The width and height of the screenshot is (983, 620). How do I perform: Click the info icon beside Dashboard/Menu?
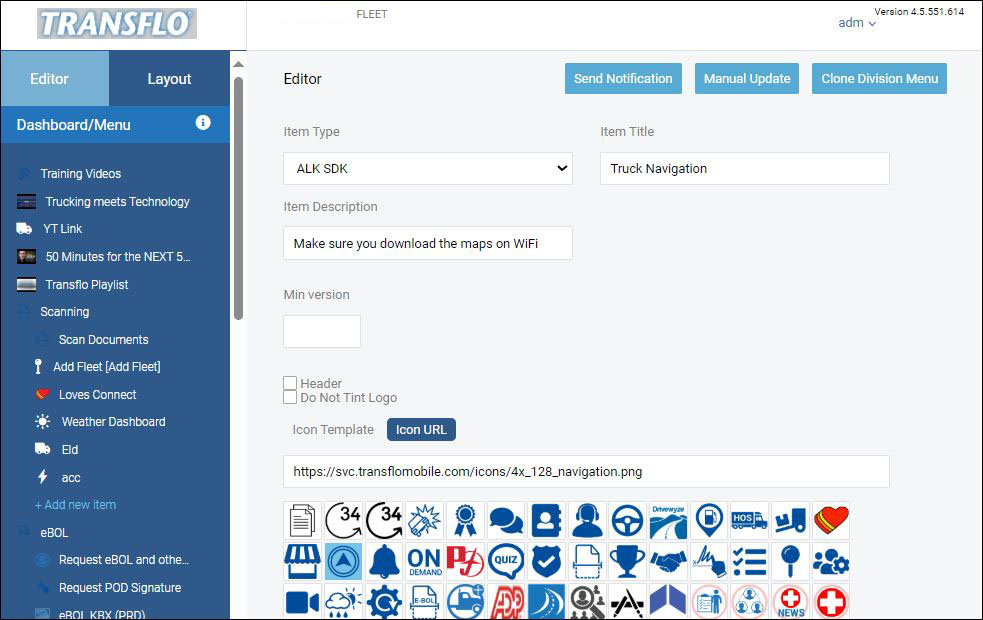(203, 122)
